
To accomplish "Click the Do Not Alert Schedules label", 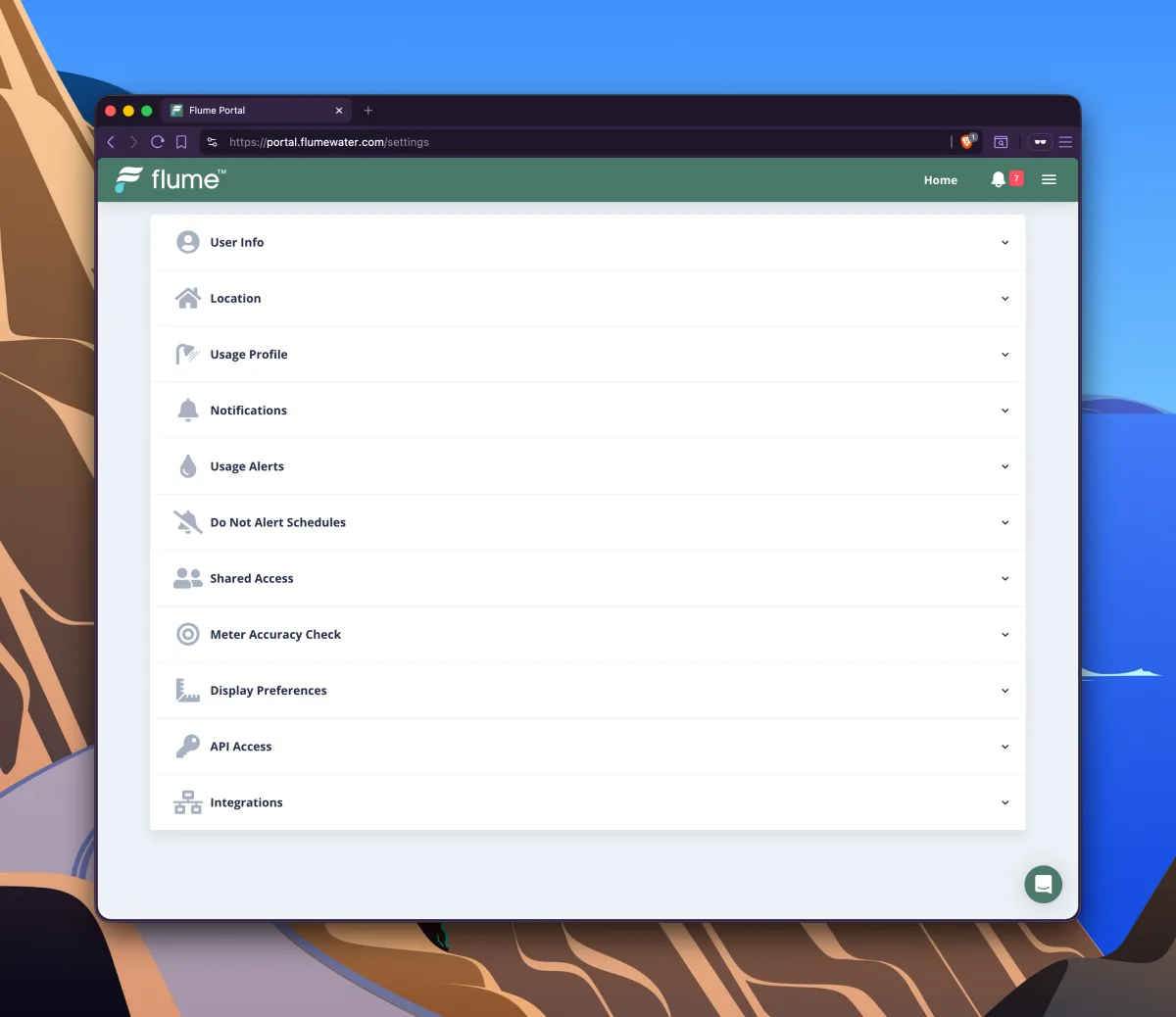I will [x=277, y=522].
